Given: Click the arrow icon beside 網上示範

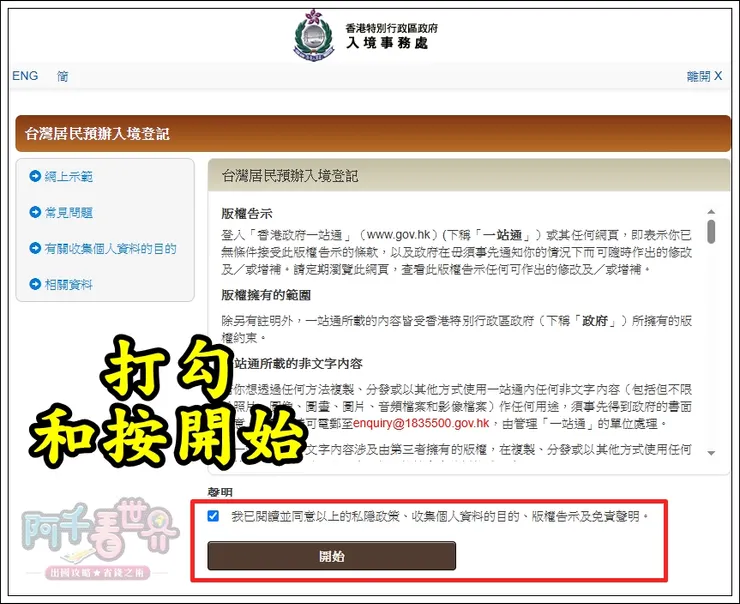Looking at the screenshot, I should [35, 176].
